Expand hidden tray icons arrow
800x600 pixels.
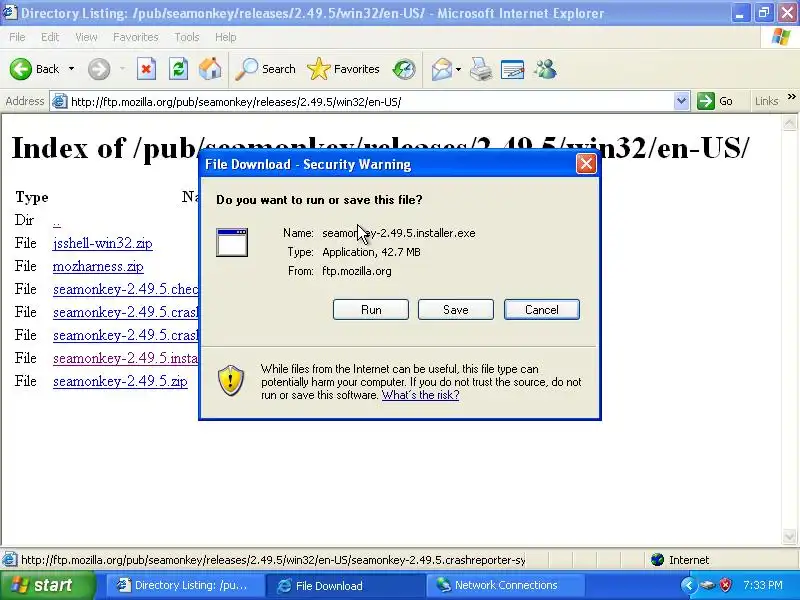(688, 585)
